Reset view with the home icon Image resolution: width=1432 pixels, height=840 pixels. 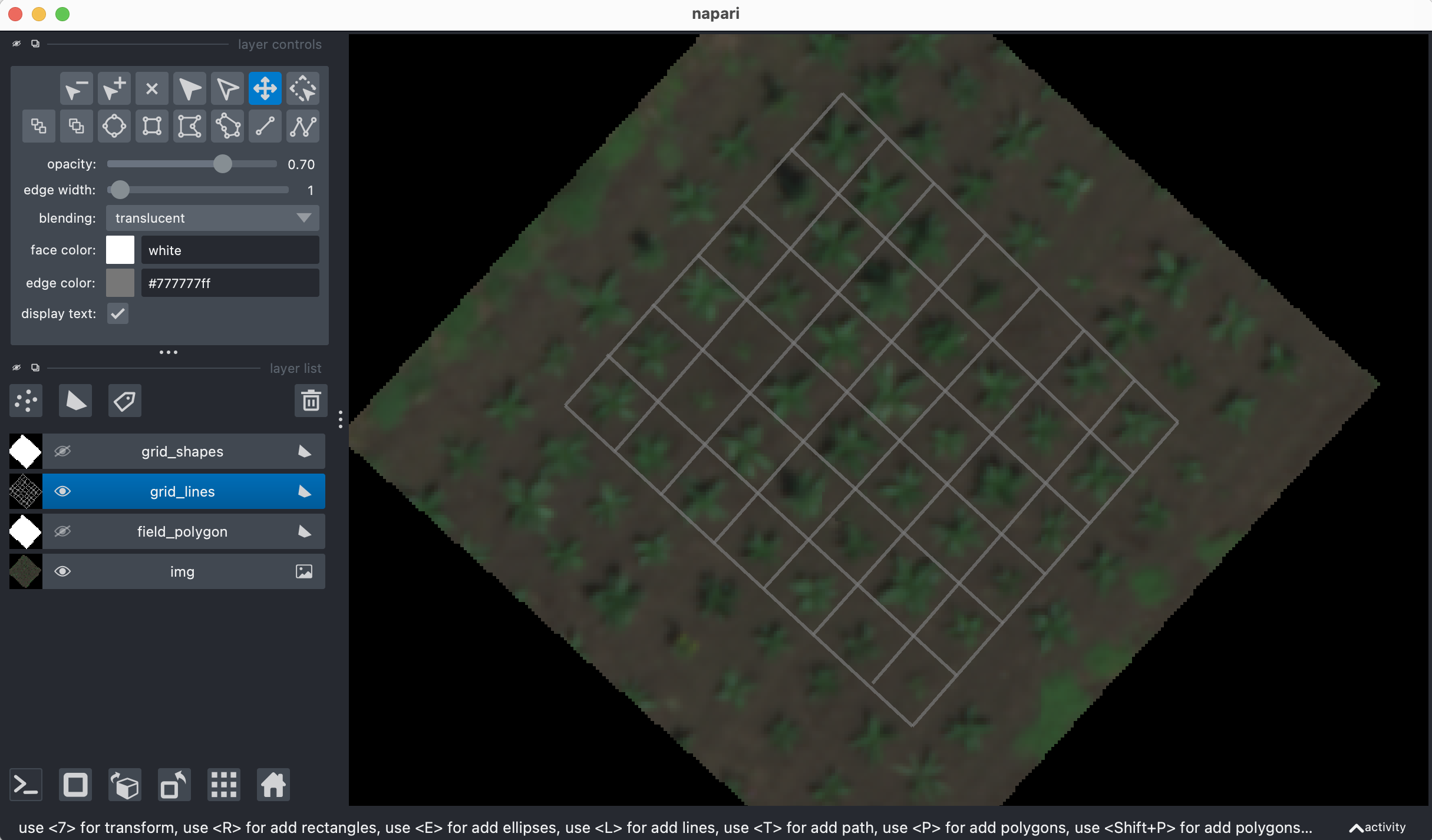pos(273,785)
